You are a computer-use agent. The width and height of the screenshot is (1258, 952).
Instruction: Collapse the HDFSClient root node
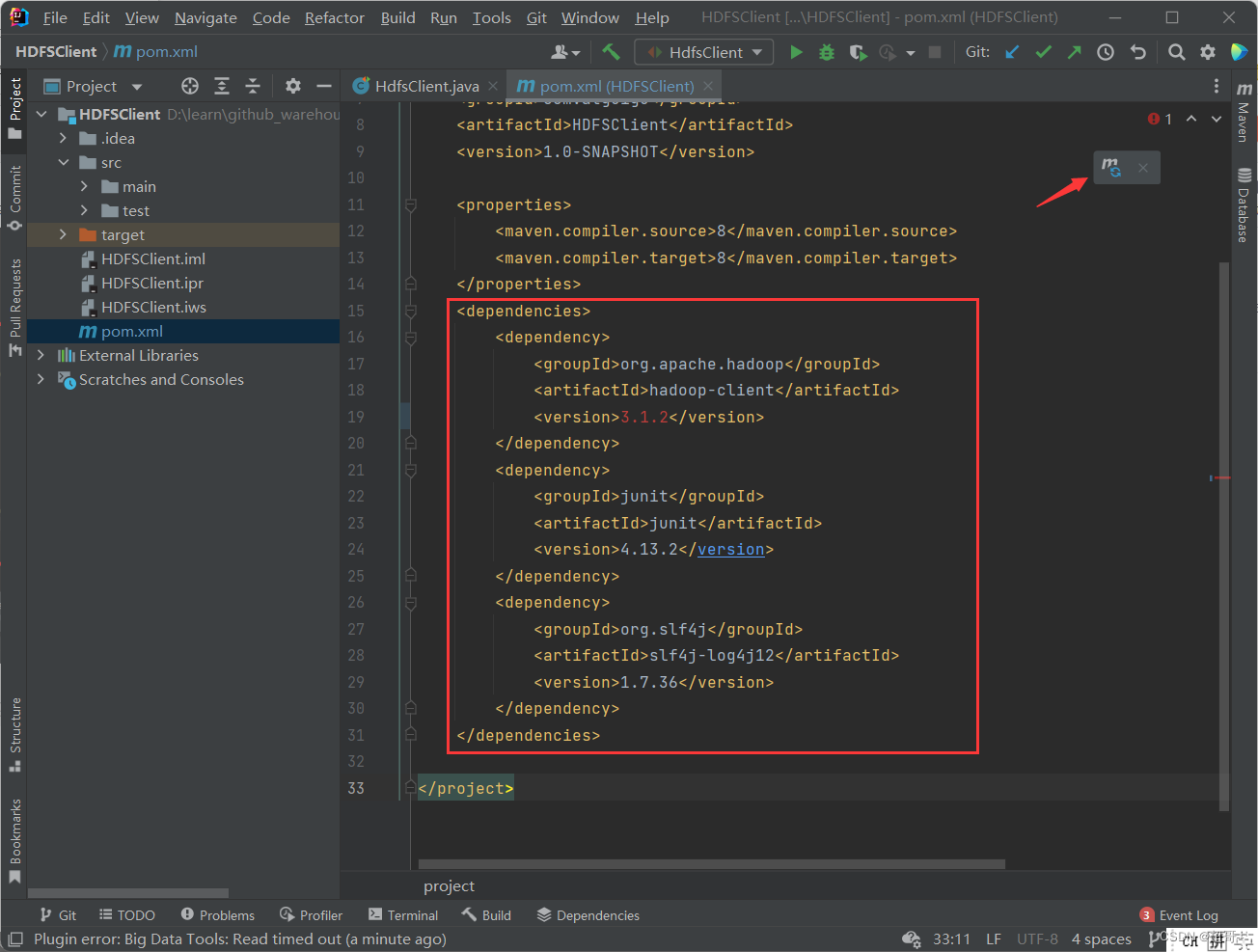coord(41,114)
